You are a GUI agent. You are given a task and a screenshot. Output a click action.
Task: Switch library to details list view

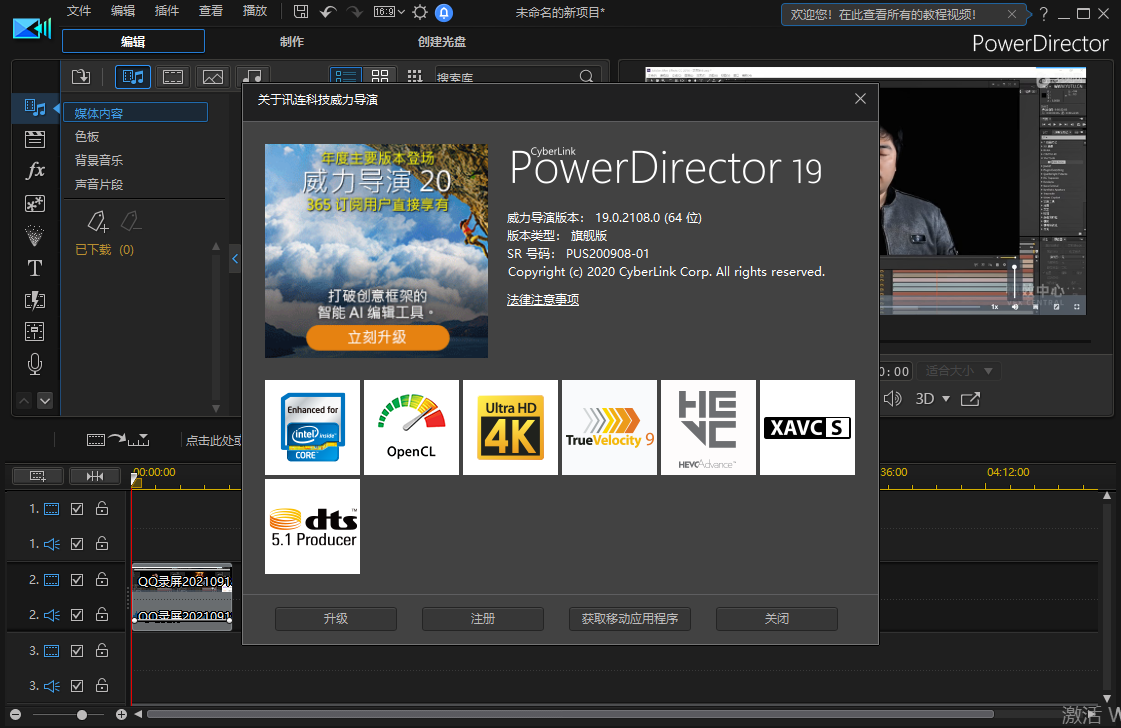tap(346, 77)
